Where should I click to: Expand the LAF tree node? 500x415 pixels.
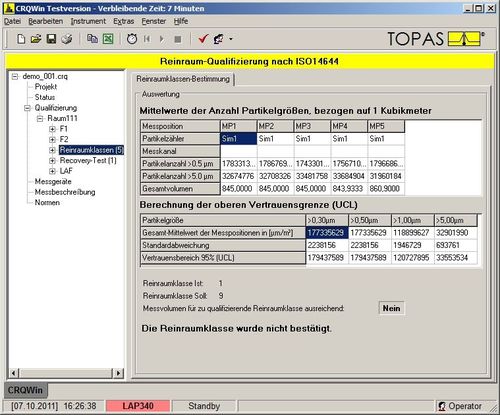tap(52, 171)
